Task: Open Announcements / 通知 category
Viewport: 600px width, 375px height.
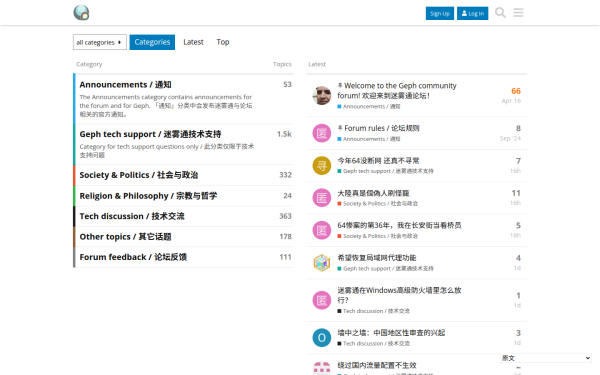Action: pos(126,85)
